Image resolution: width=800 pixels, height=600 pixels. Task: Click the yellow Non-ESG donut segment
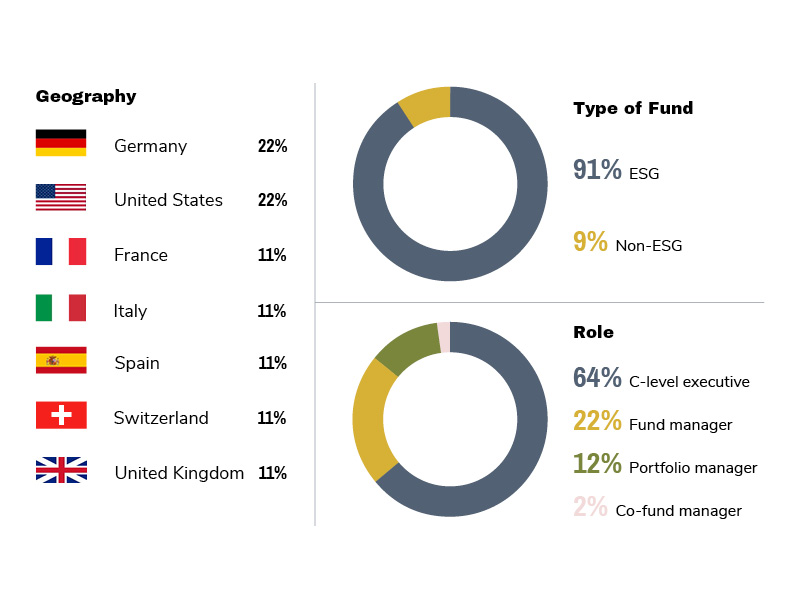point(427,106)
